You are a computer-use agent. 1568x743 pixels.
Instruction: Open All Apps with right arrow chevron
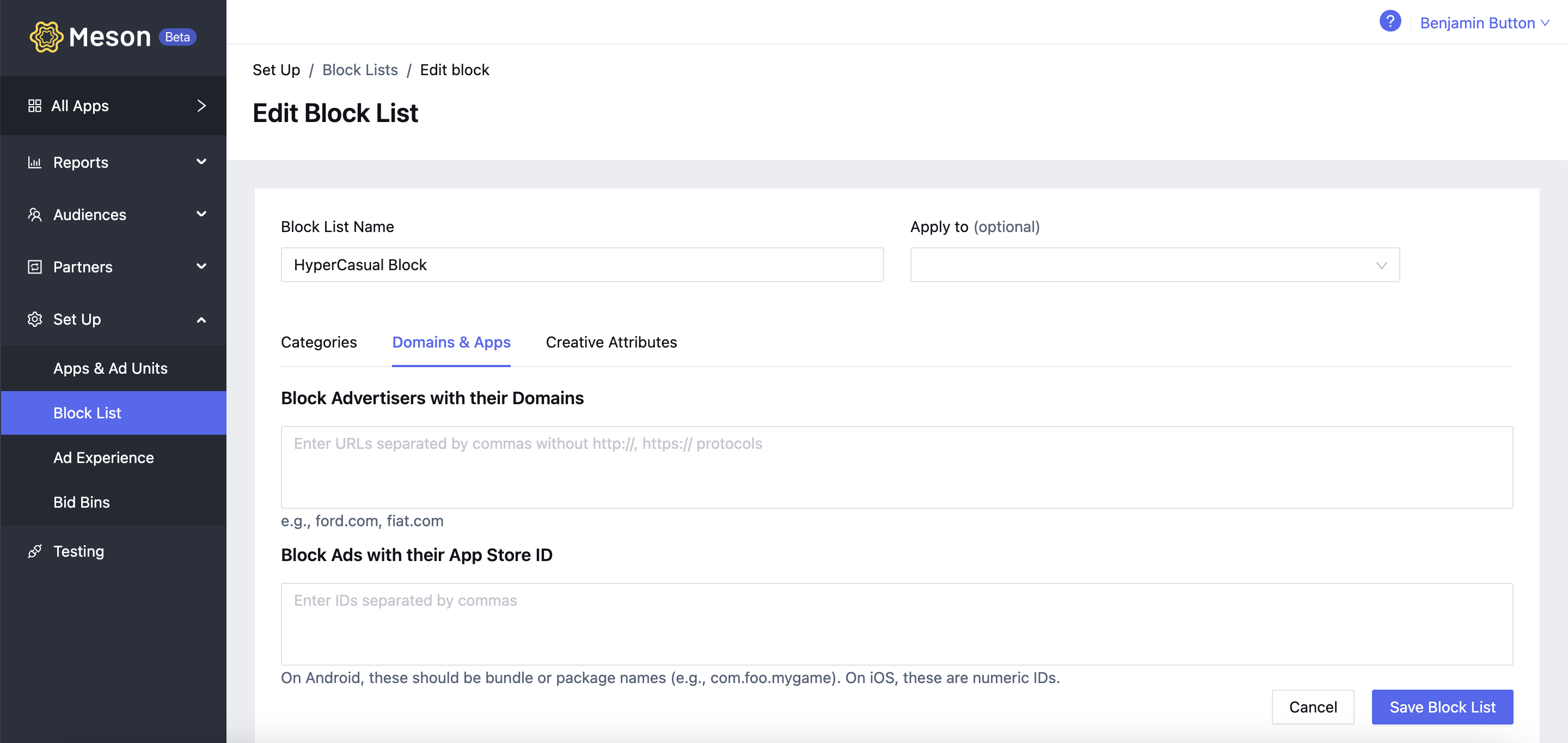(201, 106)
